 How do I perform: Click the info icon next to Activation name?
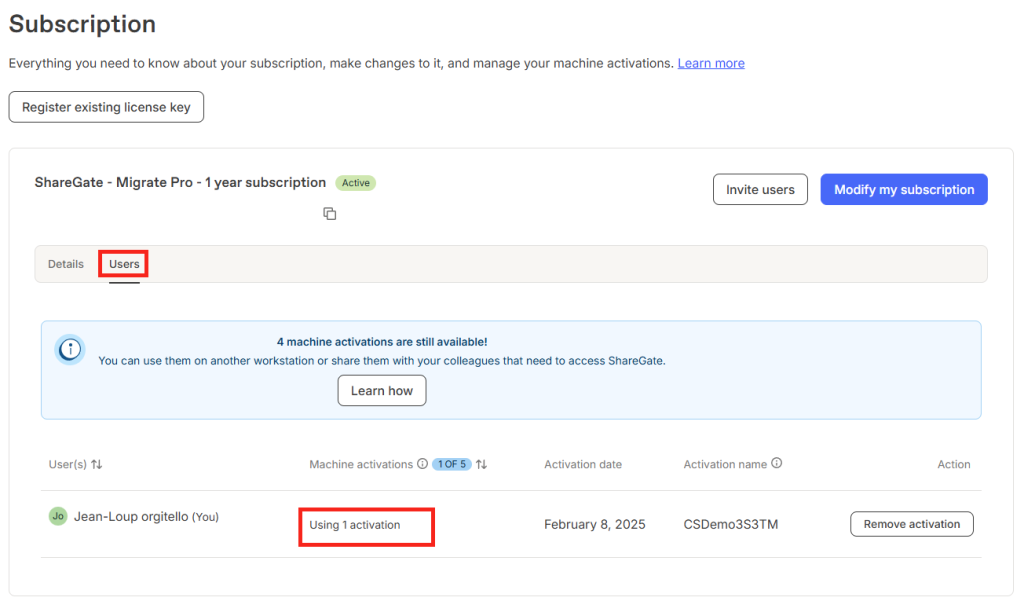[776, 463]
